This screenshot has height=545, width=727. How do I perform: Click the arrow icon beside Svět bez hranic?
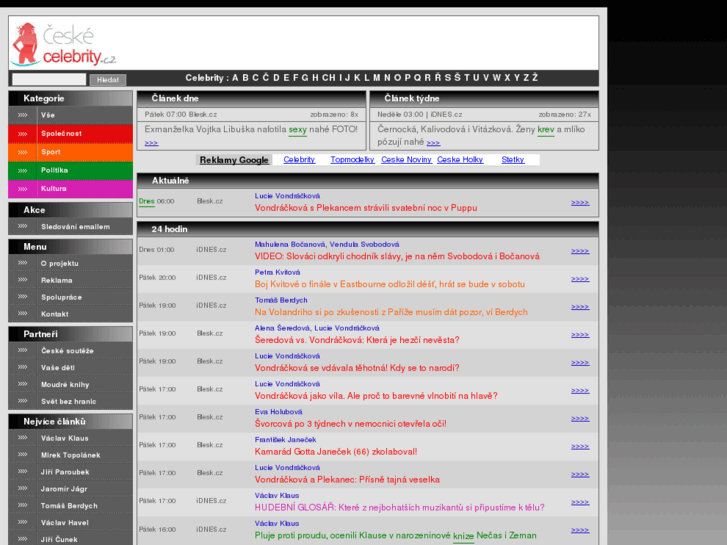22,401
